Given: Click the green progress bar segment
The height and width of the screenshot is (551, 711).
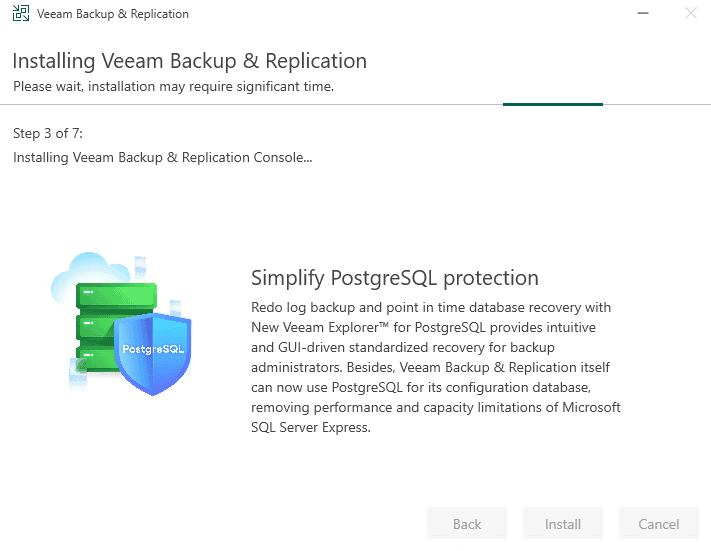Looking at the screenshot, I should (552, 104).
